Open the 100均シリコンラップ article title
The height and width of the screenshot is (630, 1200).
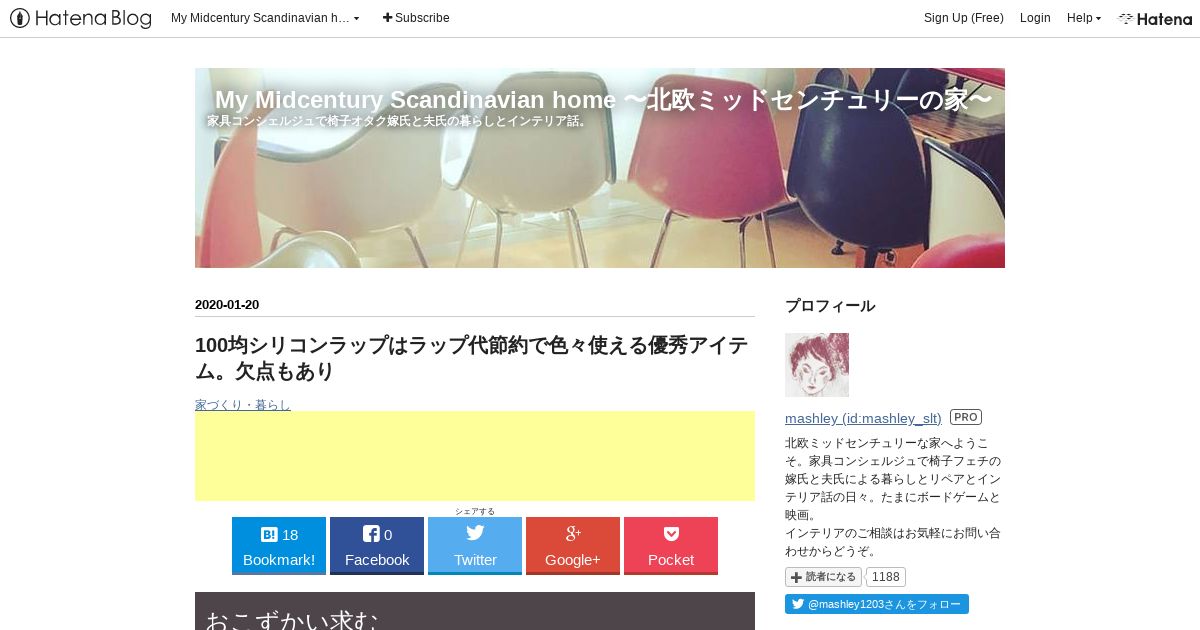click(x=472, y=358)
